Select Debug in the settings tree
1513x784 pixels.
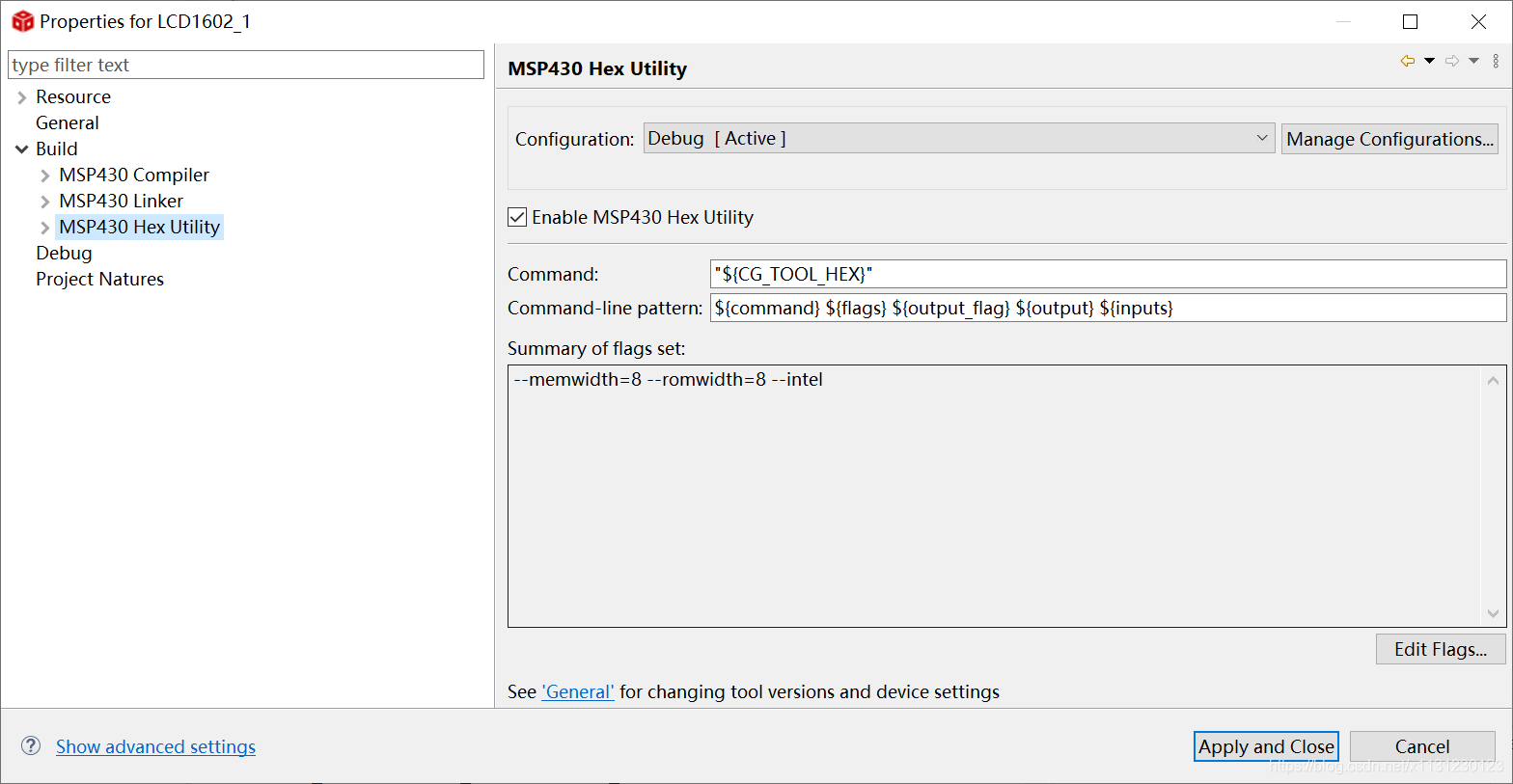(x=64, y=253)
